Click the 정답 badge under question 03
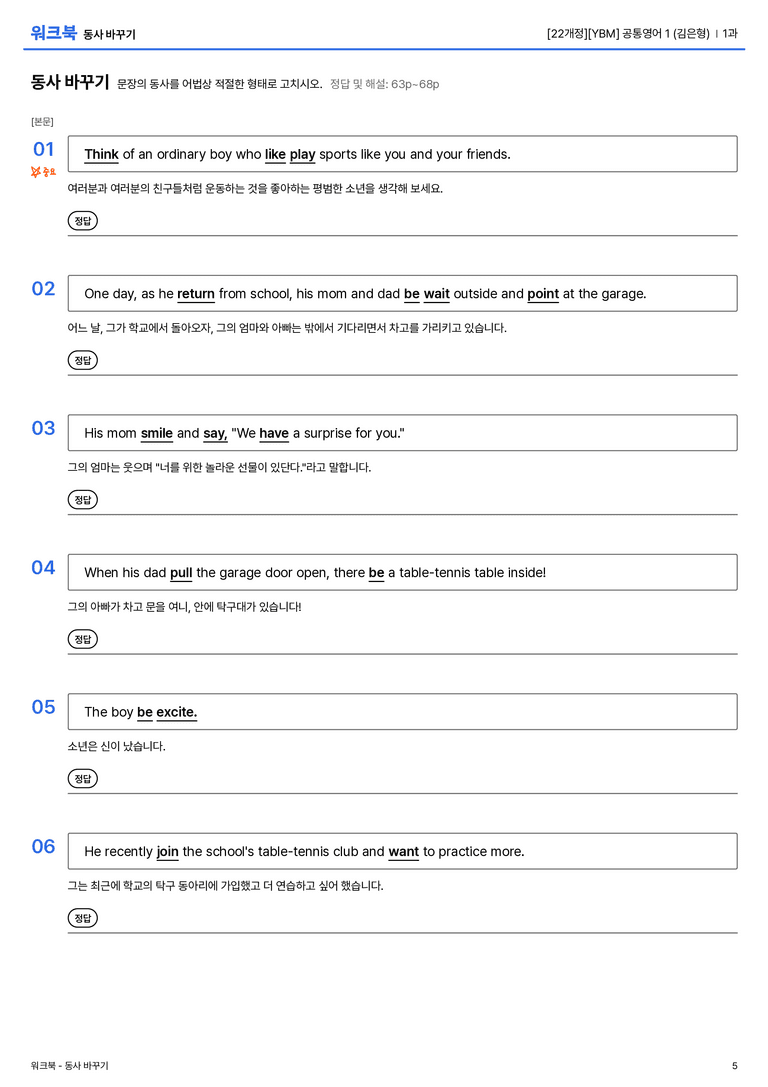The height and width of the screenshot is (1087, 768). pyautogui.click(x=82, y=499)
